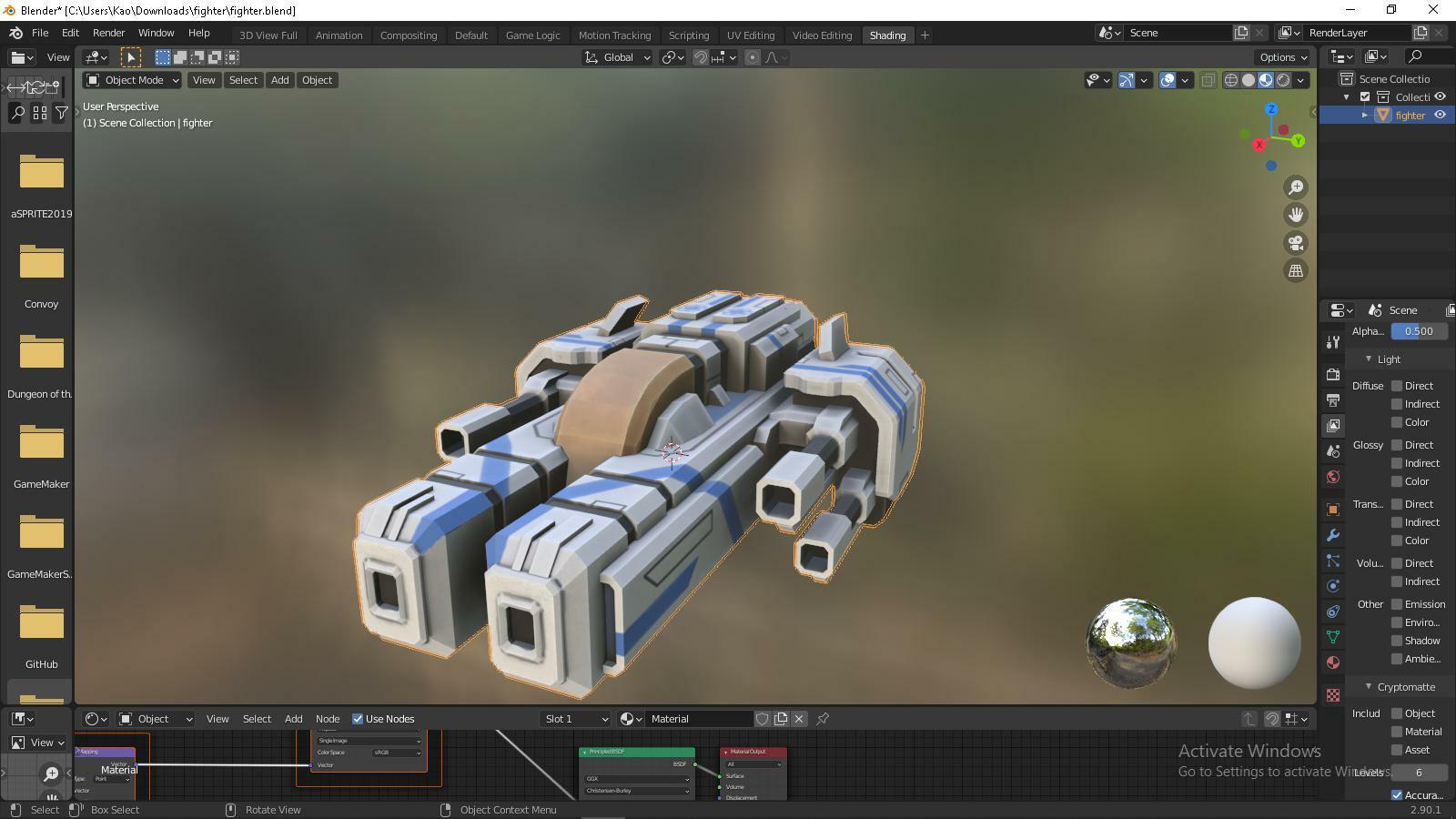Open the Slot 1 material slot dropdown
This screenshot has height=819, width=1456.
pyautogui.click(x=575, y=719)
